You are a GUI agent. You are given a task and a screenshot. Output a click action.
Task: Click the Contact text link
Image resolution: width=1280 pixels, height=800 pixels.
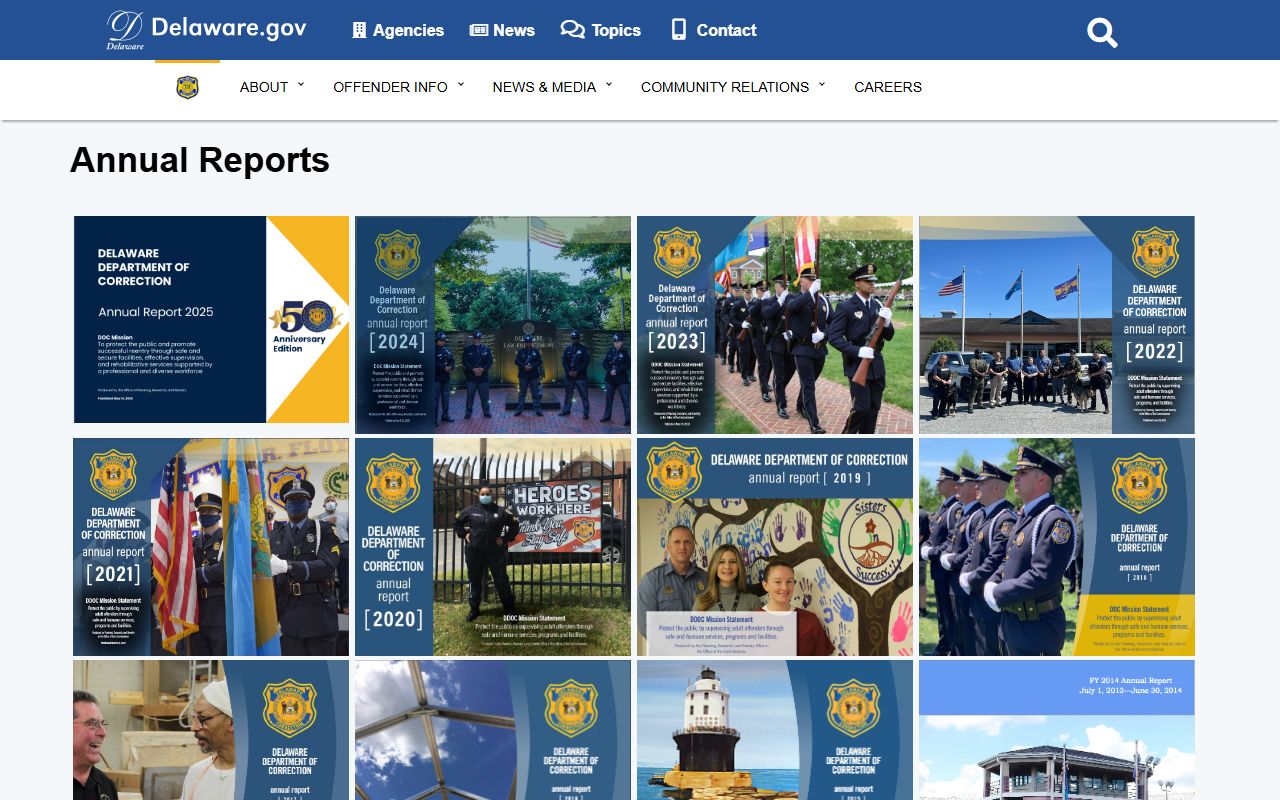click(726, 30)
